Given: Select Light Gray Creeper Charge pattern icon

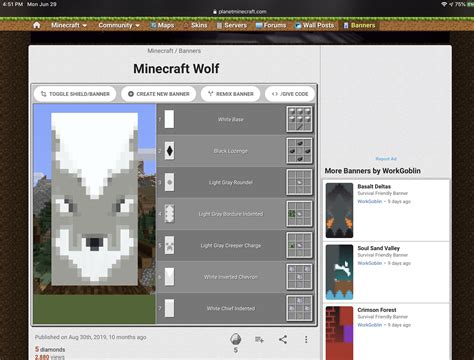Looking at the screenshot, I should 169,245.
